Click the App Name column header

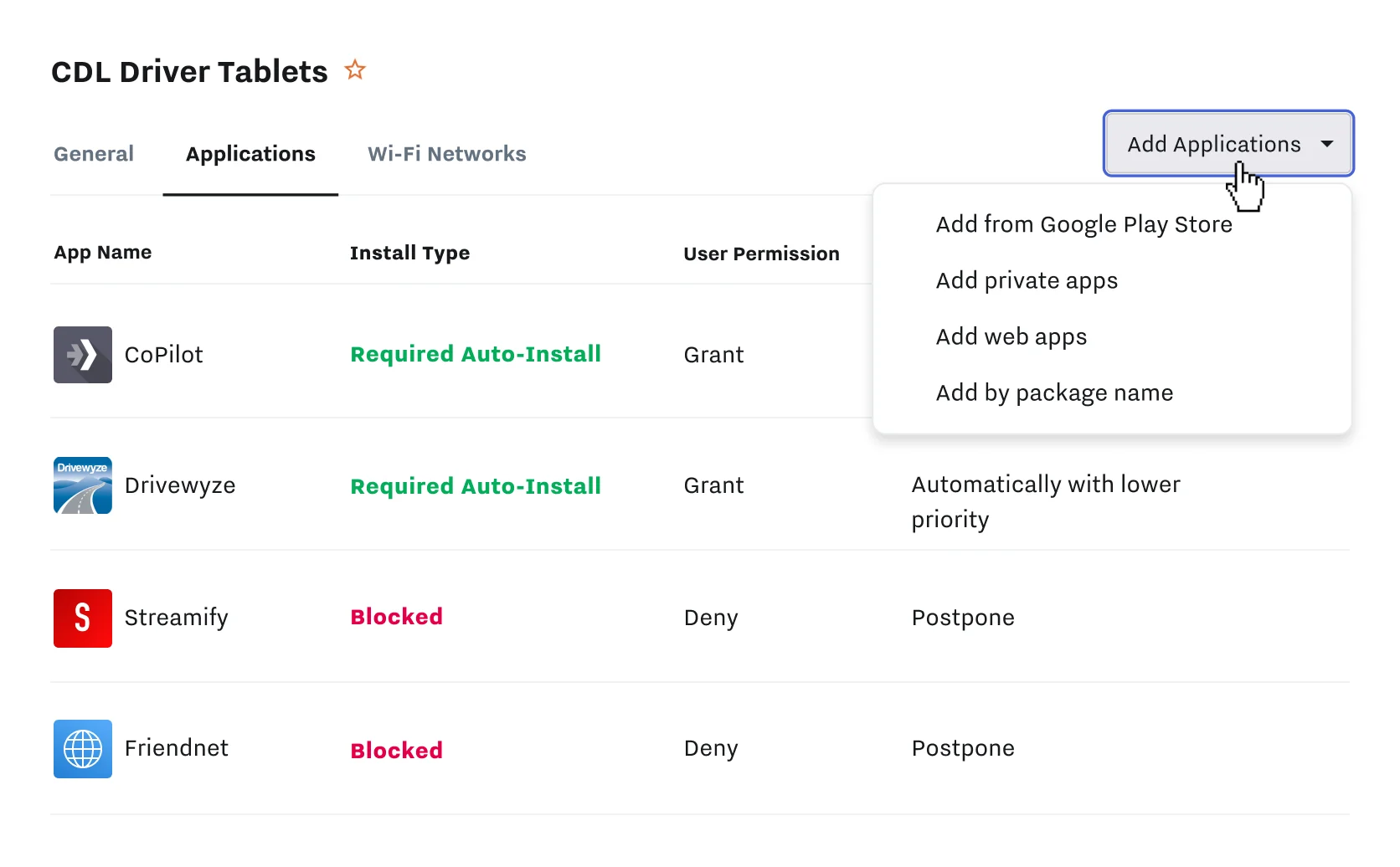coord(103,253)
